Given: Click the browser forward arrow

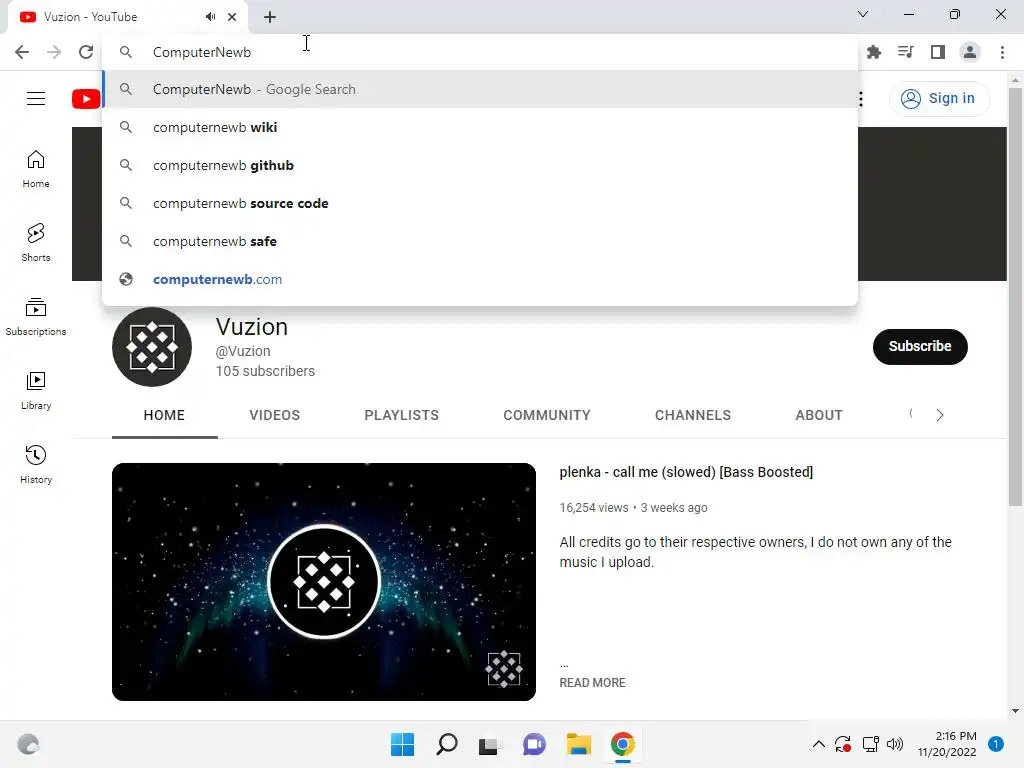Looking at the screenshot, I should coord(54,52).
